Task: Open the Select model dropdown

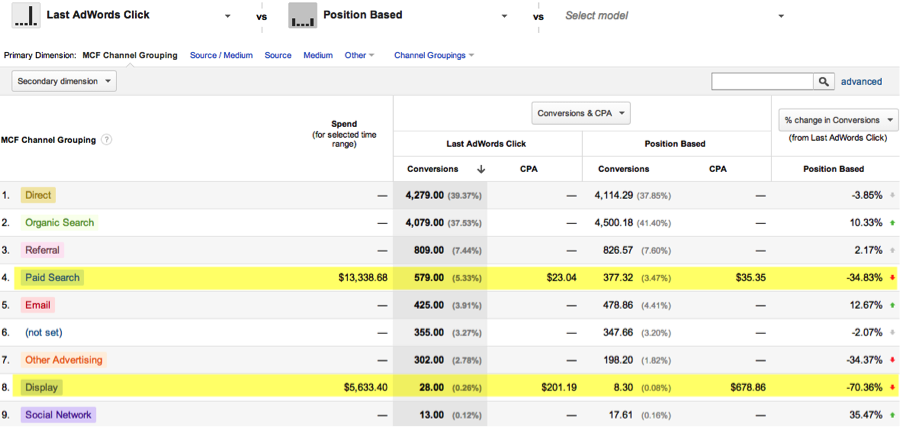Action: [781, 16]
